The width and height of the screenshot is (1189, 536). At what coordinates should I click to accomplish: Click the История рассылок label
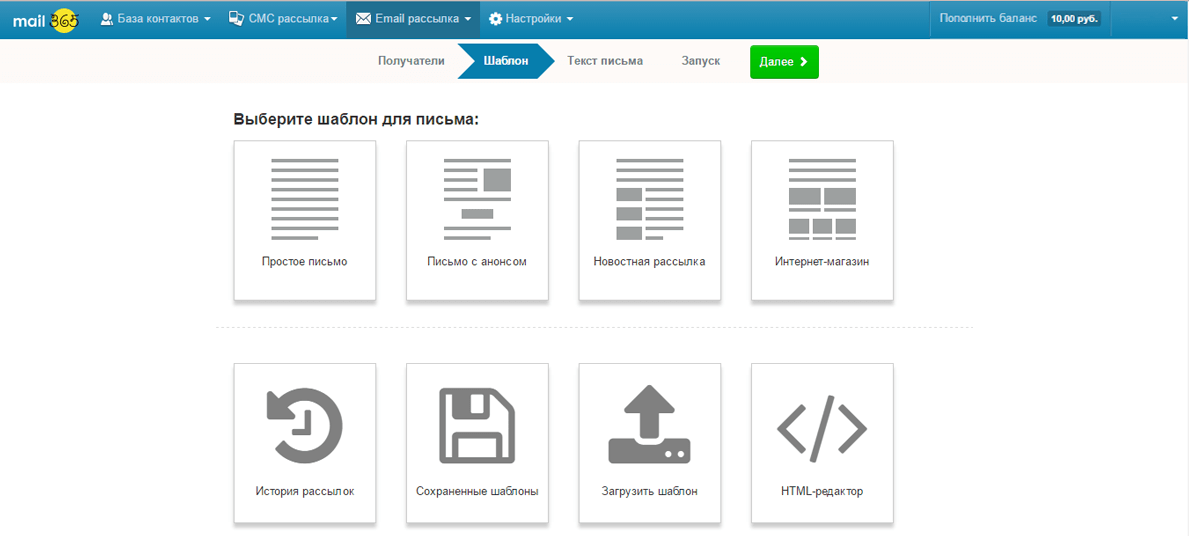click(x=305, y=491)
